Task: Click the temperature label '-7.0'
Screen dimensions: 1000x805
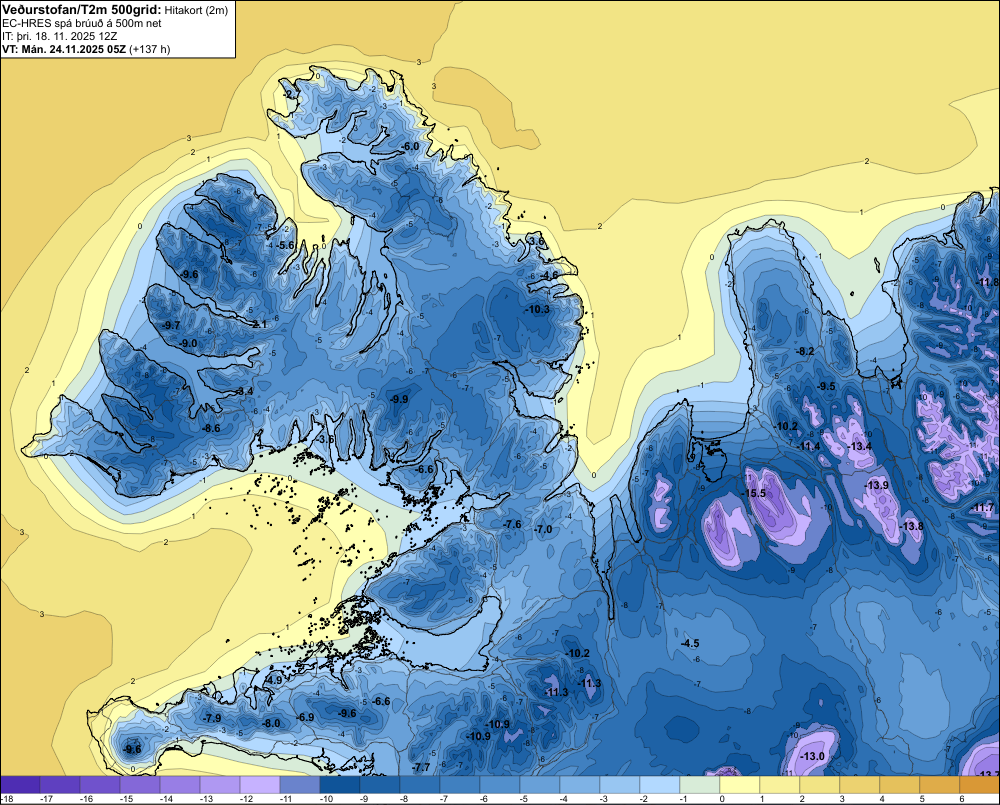Action: (543, 529)
